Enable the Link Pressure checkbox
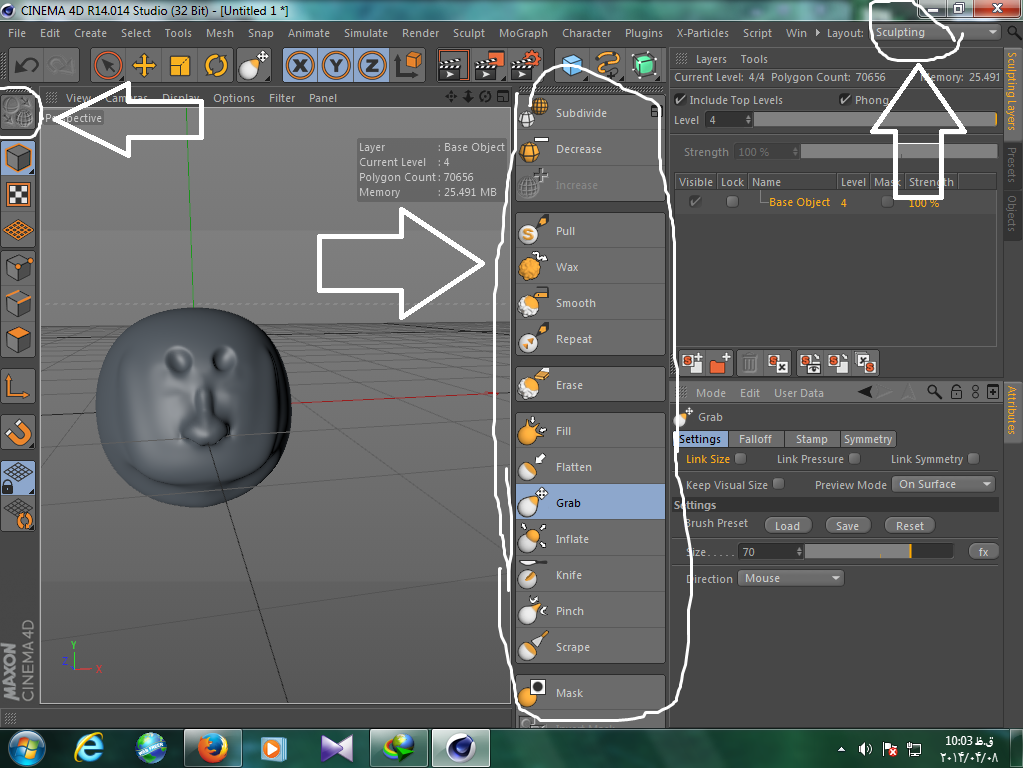 pos(855,459)
